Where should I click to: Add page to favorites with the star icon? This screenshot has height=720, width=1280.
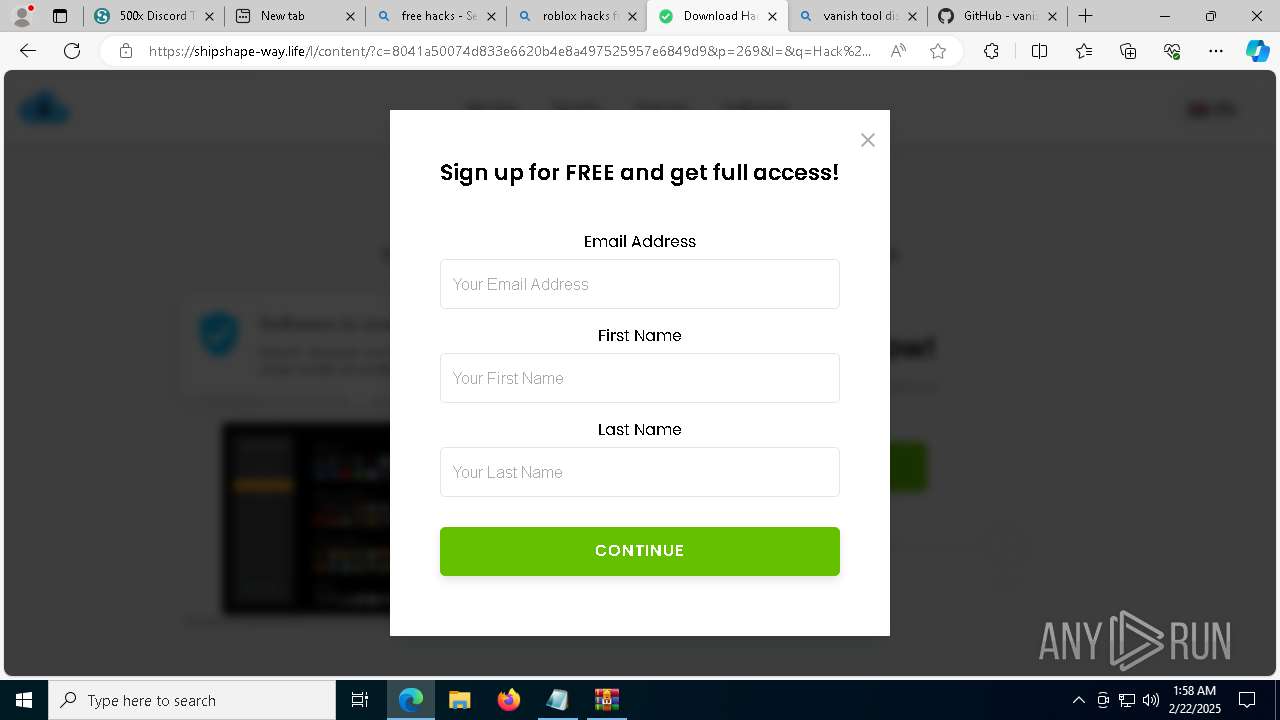point(938,51)
